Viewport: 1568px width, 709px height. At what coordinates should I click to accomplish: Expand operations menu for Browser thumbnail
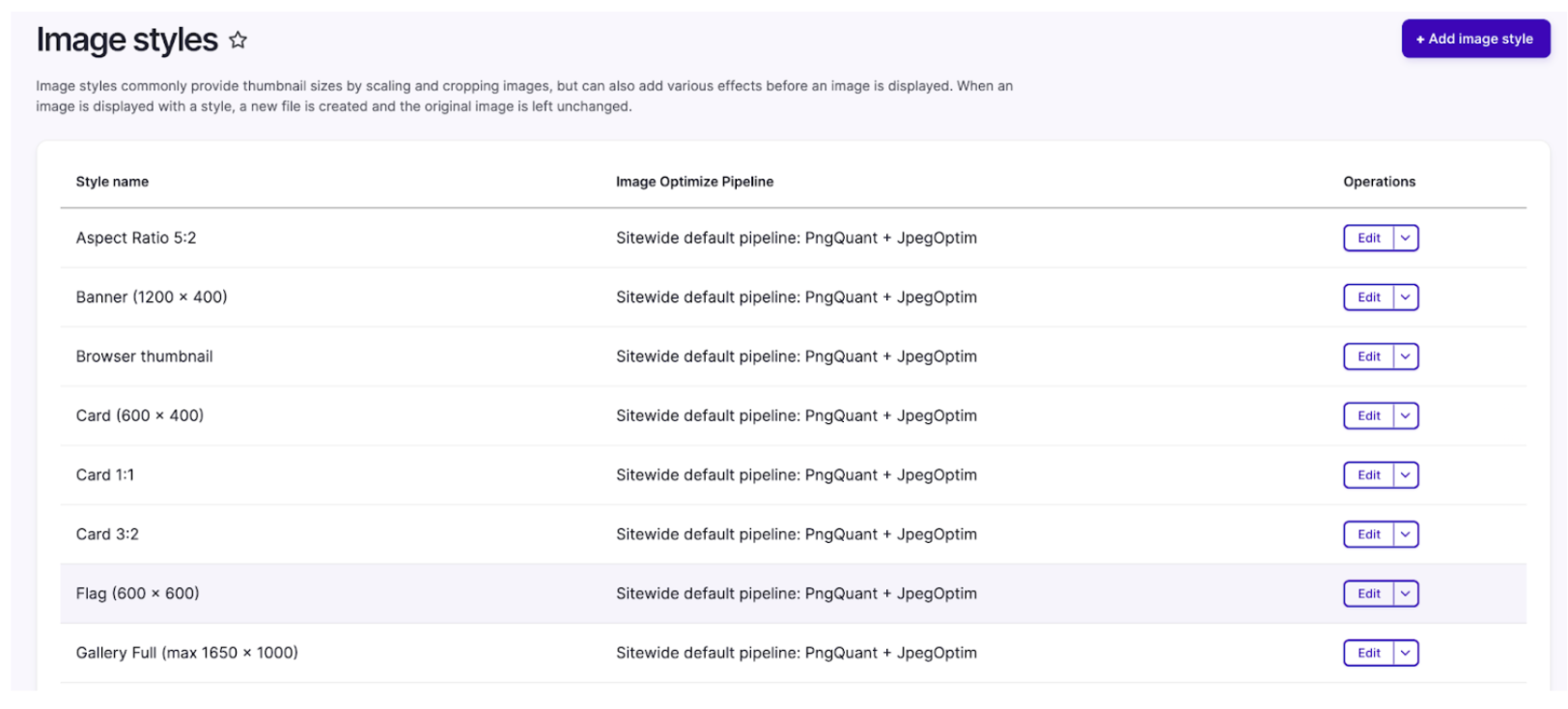pos(1406,356)
